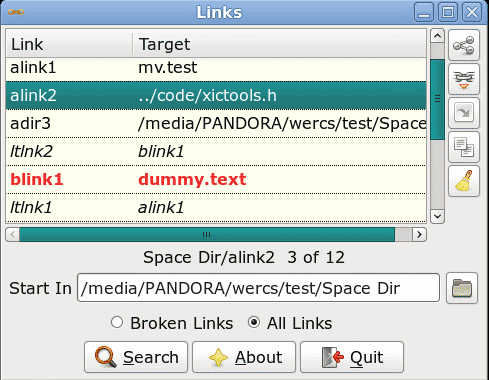Click the status text 'Space Dir/alink2 3 of 12'
Viewport: 489px width, 380px height.
244,258
